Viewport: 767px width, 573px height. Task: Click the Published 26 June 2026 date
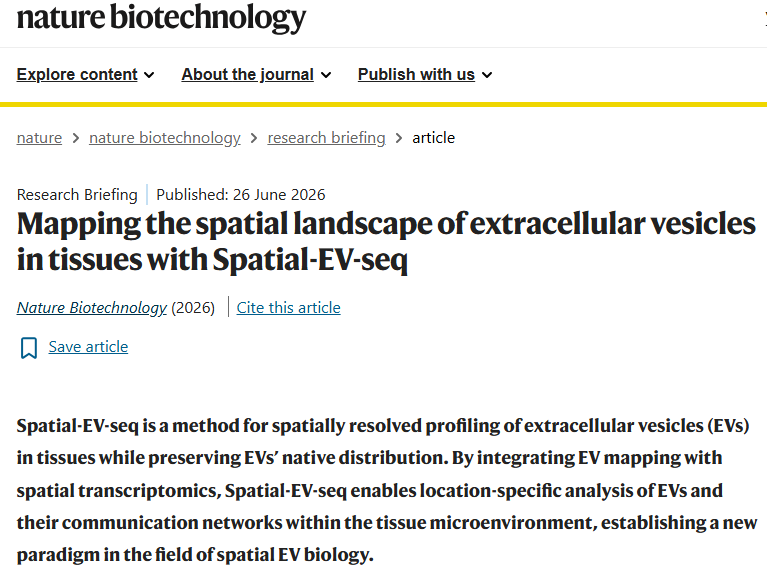[241, 195]
